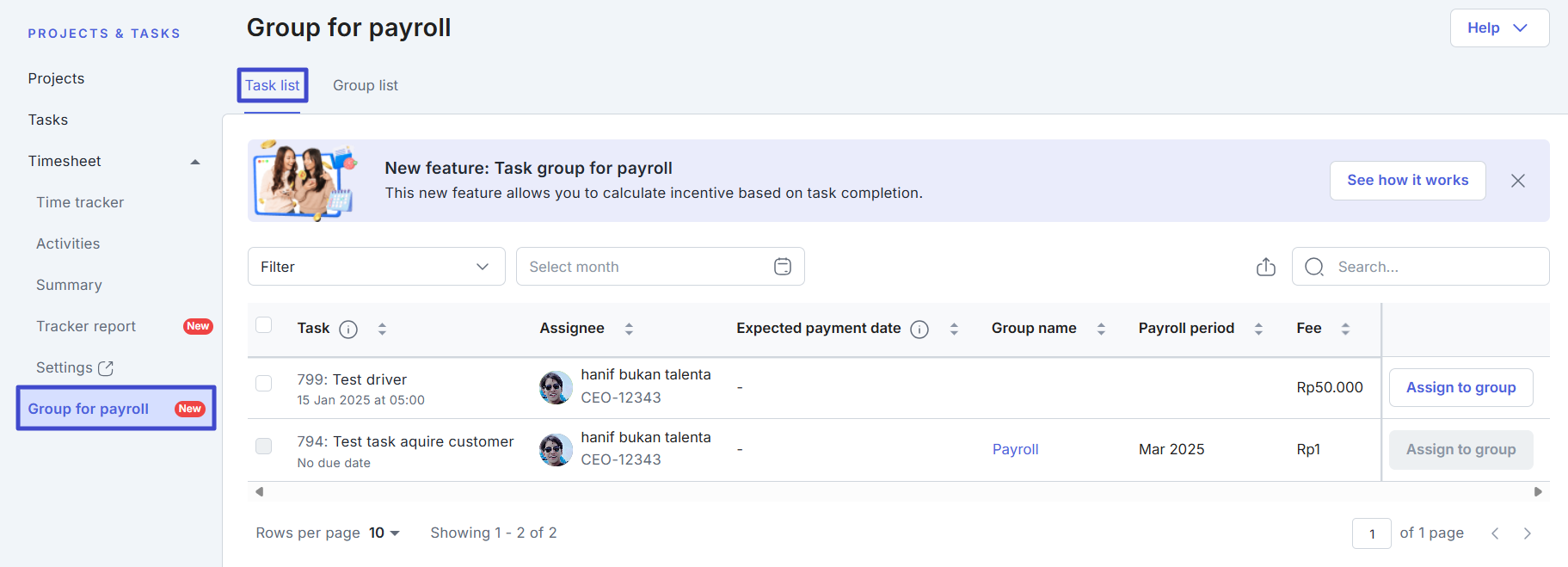Screen dimensions: 1568x567
Task: Go to next page arrow
Action: [1527, 533]
